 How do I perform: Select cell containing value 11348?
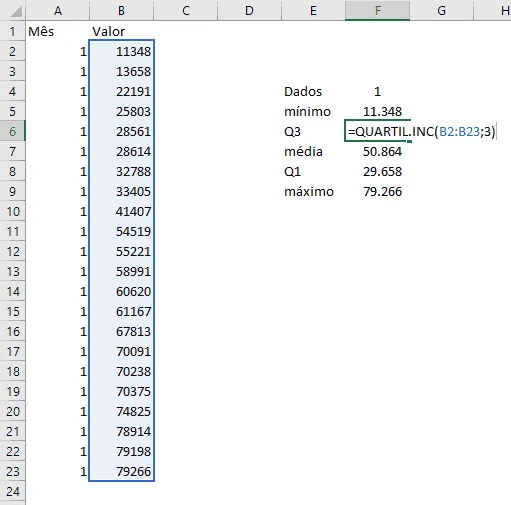tap(121, 51)
